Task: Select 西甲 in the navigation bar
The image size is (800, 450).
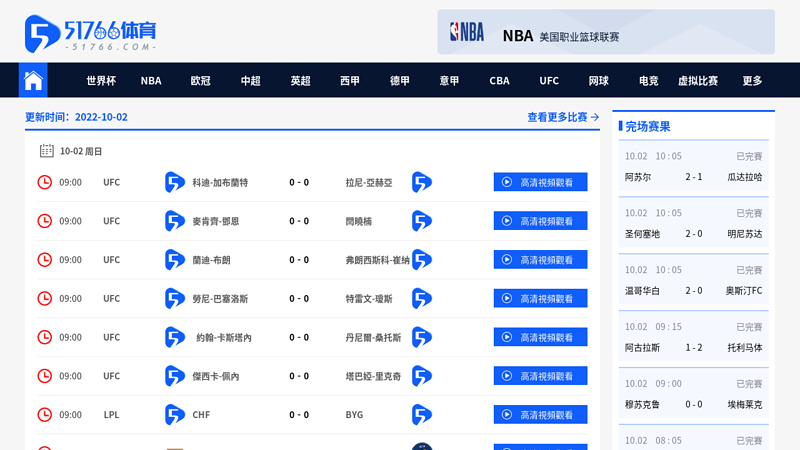Action: click(x=350, y=81)
